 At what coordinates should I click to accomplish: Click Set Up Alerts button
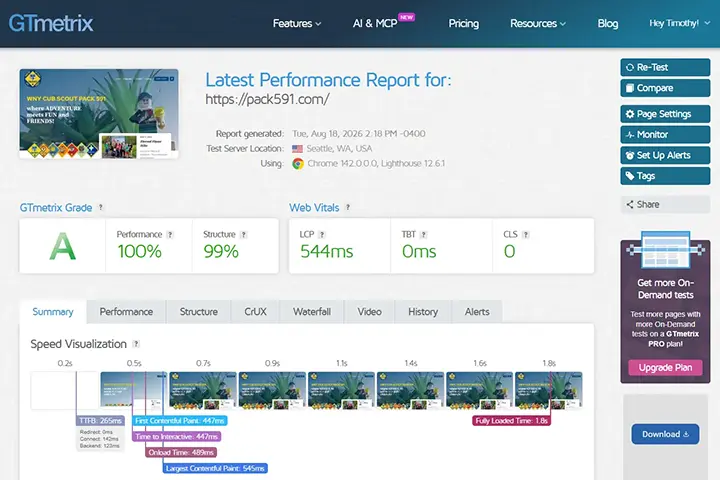point(665,155)
